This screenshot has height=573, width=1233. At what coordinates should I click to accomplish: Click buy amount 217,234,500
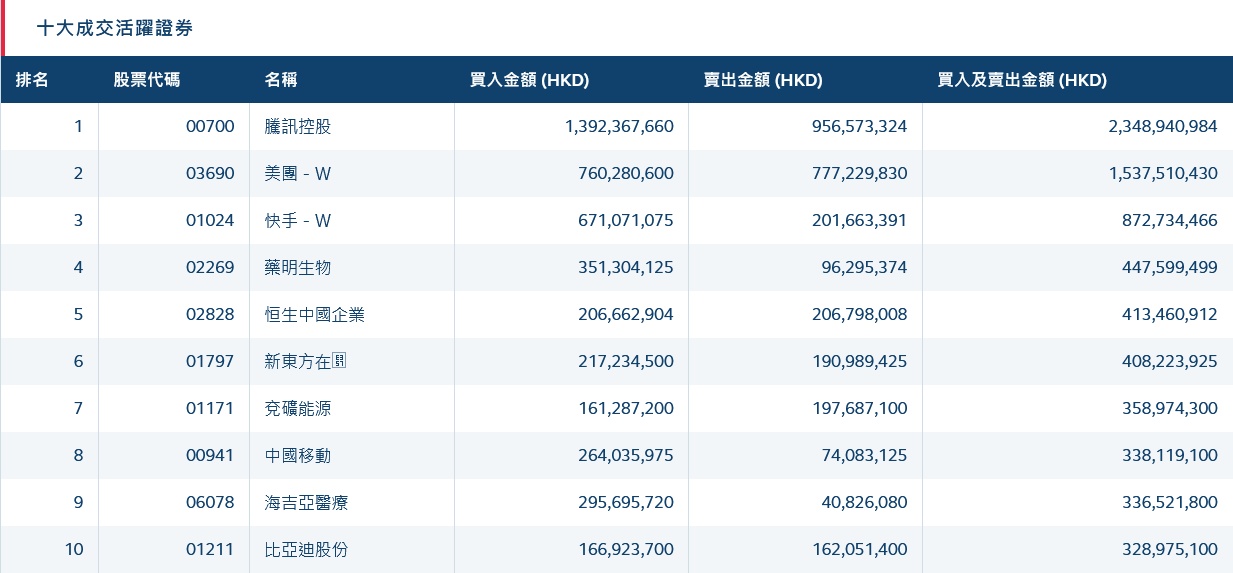[x=626, y=362]
